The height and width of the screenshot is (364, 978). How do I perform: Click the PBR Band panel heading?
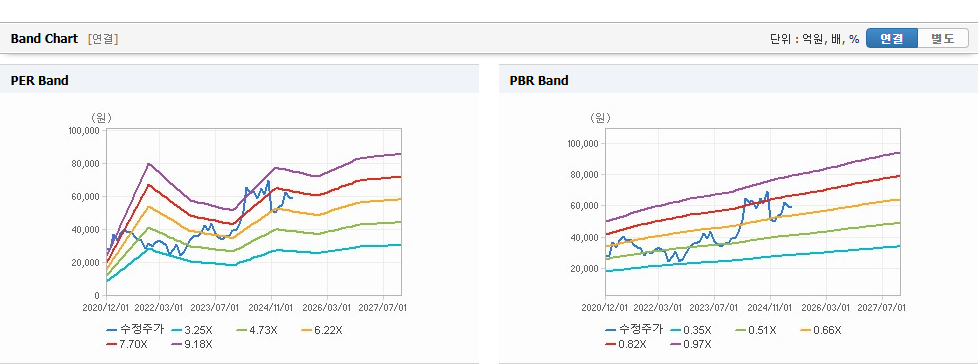tap(539, 80)
